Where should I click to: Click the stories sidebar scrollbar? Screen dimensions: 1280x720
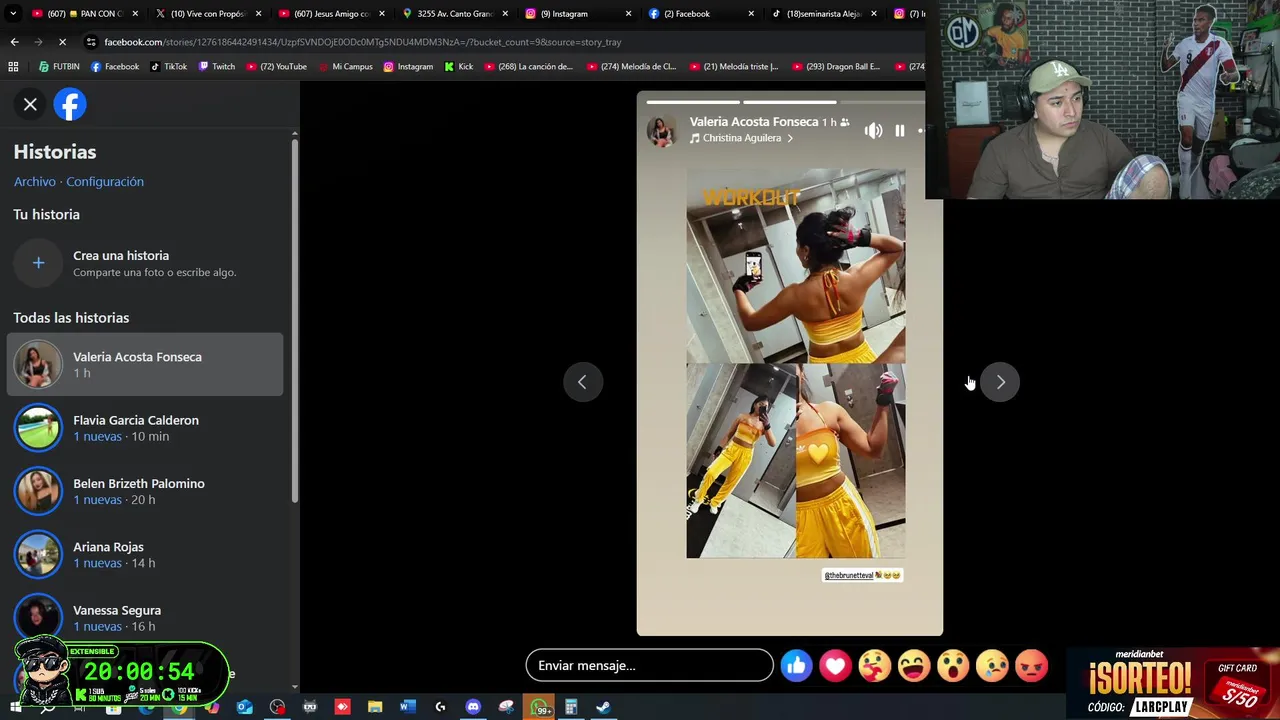point(294,320)
